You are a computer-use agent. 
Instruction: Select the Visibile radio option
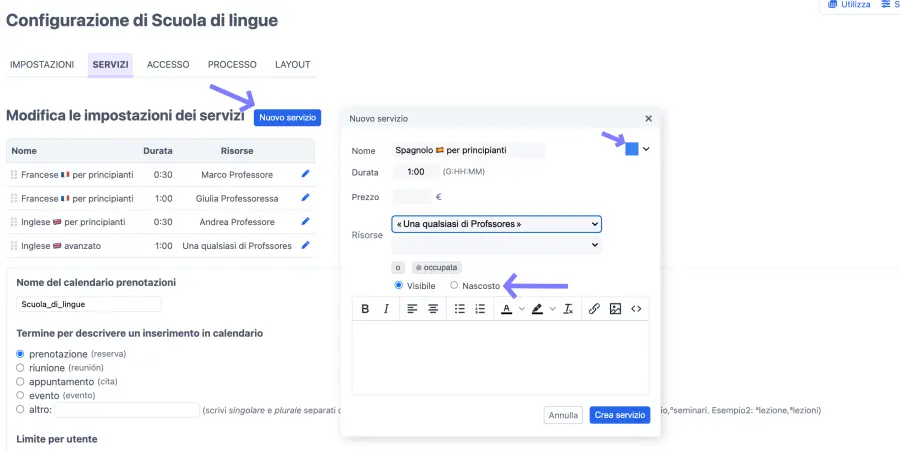[x=398, y=285]
